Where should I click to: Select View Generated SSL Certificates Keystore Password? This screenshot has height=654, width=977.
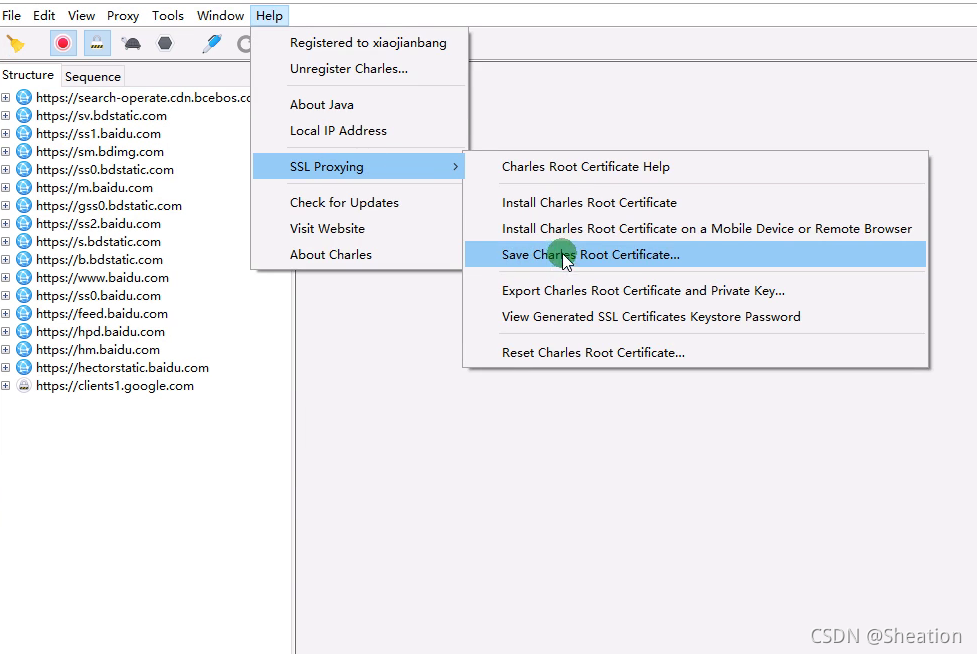(x=695, y=316)
